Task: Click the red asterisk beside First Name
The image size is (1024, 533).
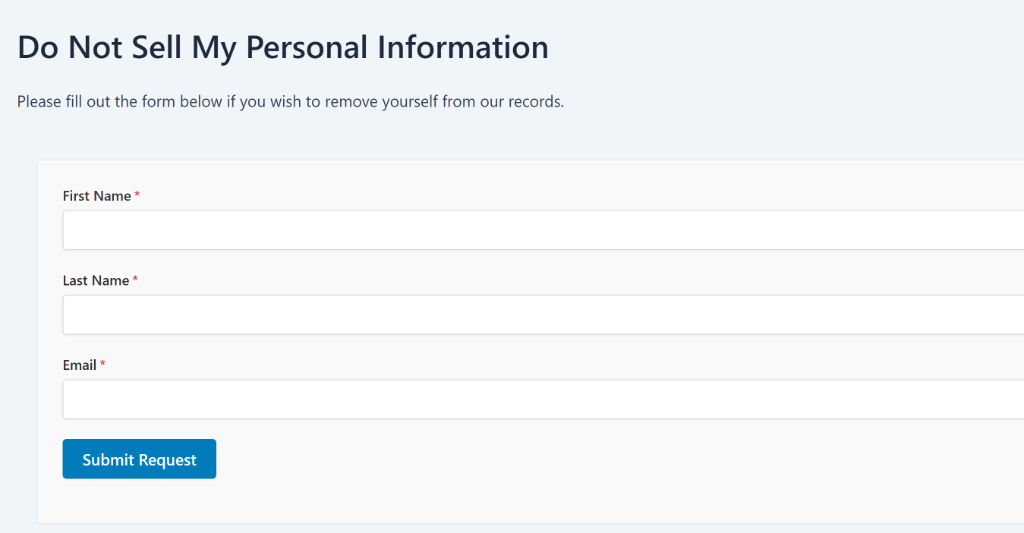Action: point(137,195)
